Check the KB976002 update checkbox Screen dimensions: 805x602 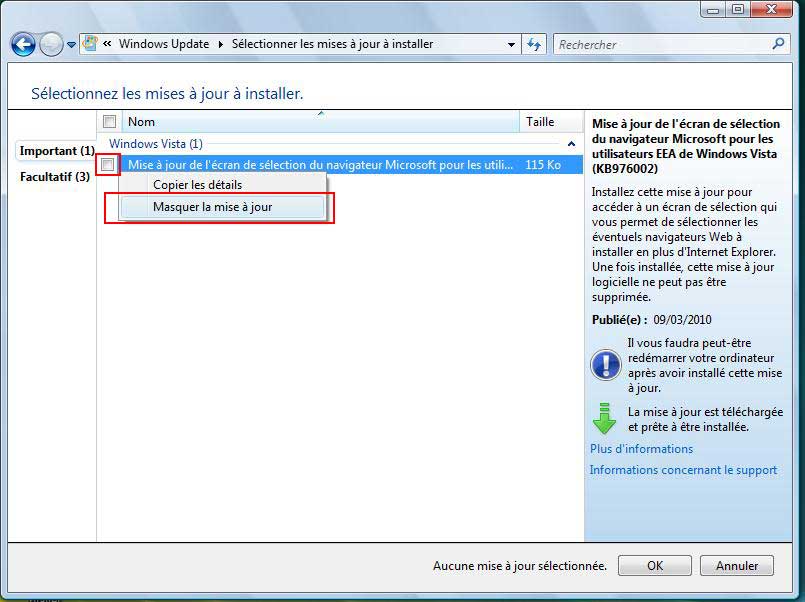pos(108,165)
